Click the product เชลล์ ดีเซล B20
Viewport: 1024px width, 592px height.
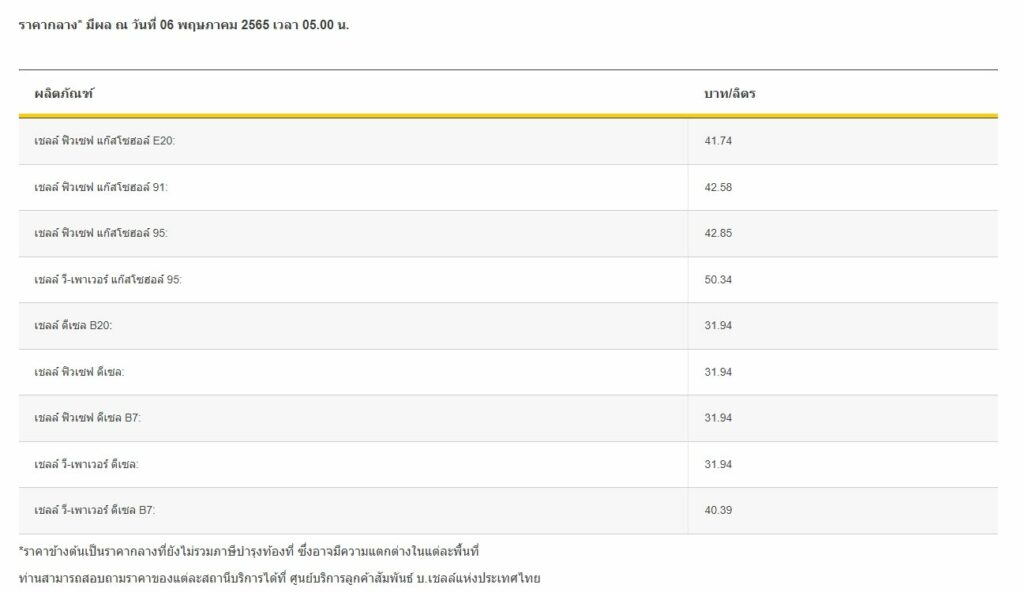[73, 325]
